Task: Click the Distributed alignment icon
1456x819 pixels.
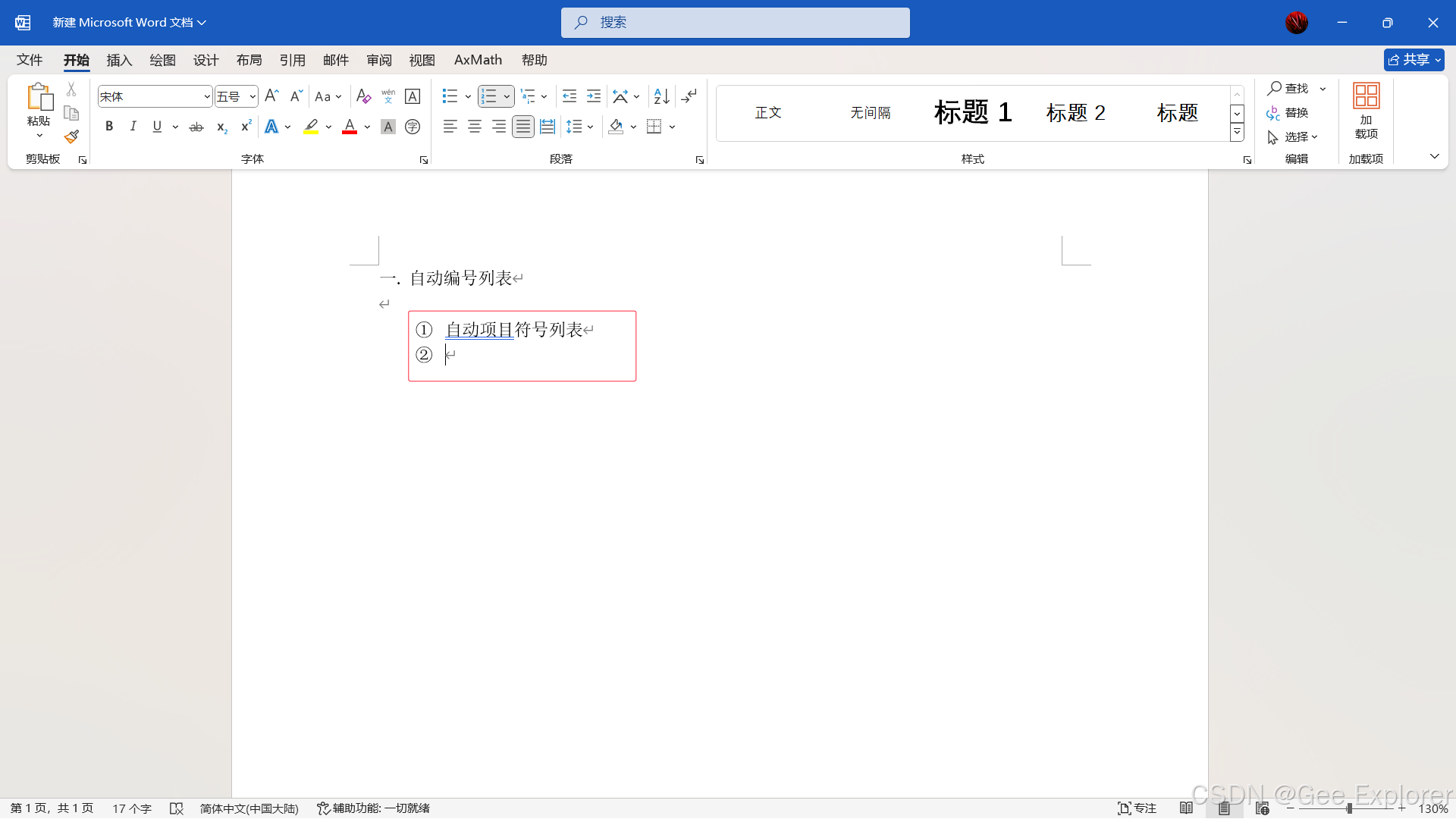Action: [x=548, y=127]
